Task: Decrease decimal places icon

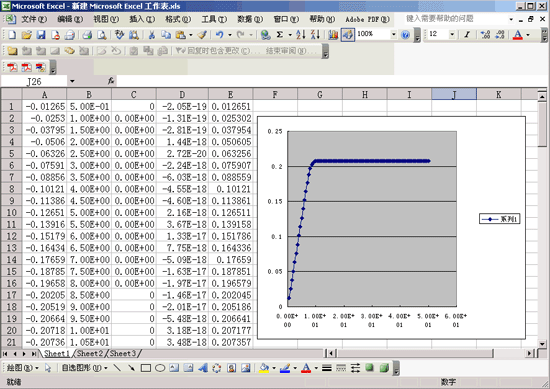Action: pos(500,35)
